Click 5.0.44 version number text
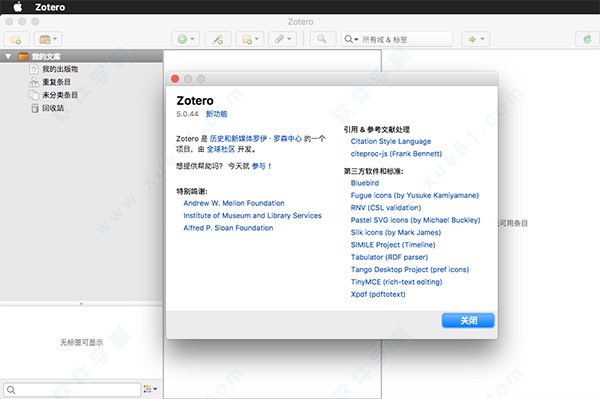This screenshot has width=600, height=399. coord(188,114)
